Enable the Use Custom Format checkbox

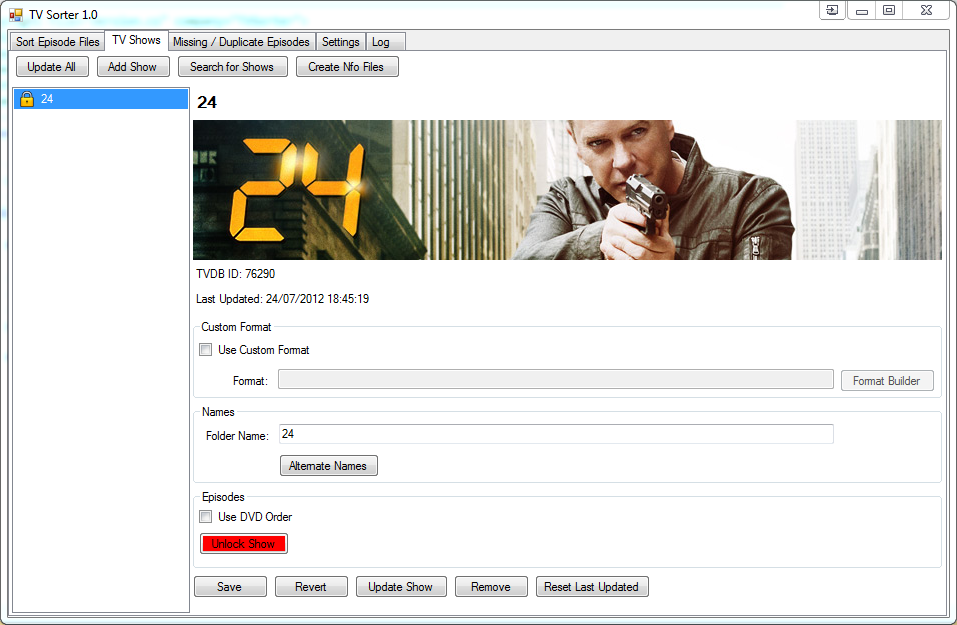pos(206,350)
